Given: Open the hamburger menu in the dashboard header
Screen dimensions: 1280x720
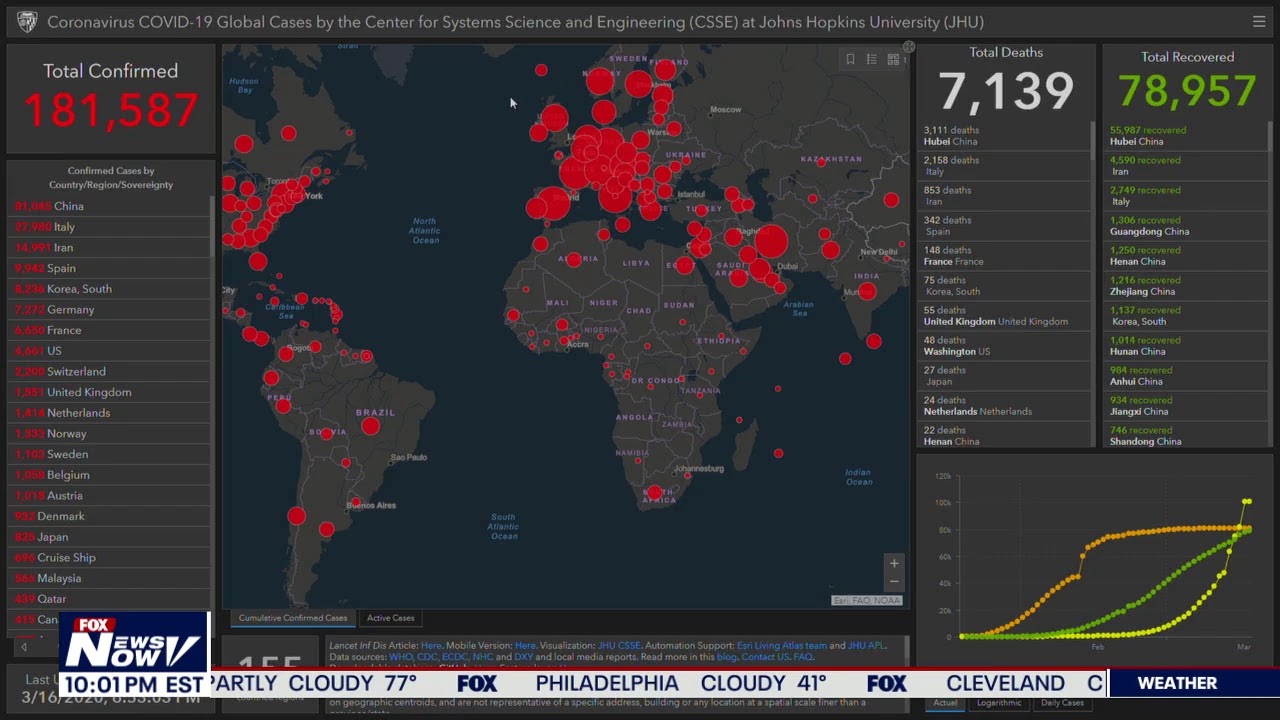Looking at the screenshot, I should (x=1259, y=21).
